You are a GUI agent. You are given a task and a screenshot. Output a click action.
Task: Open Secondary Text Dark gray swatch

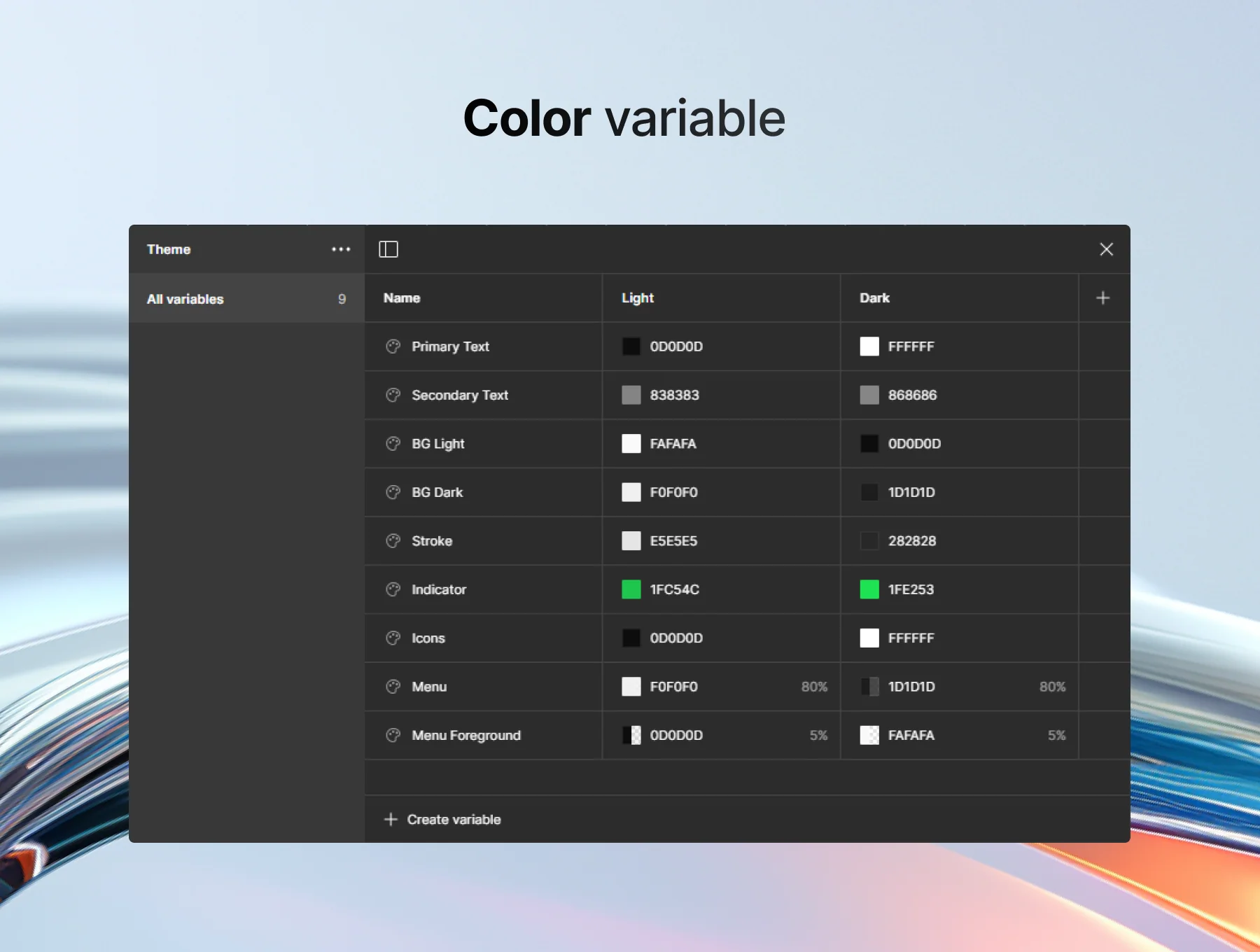tap(869, 395)
